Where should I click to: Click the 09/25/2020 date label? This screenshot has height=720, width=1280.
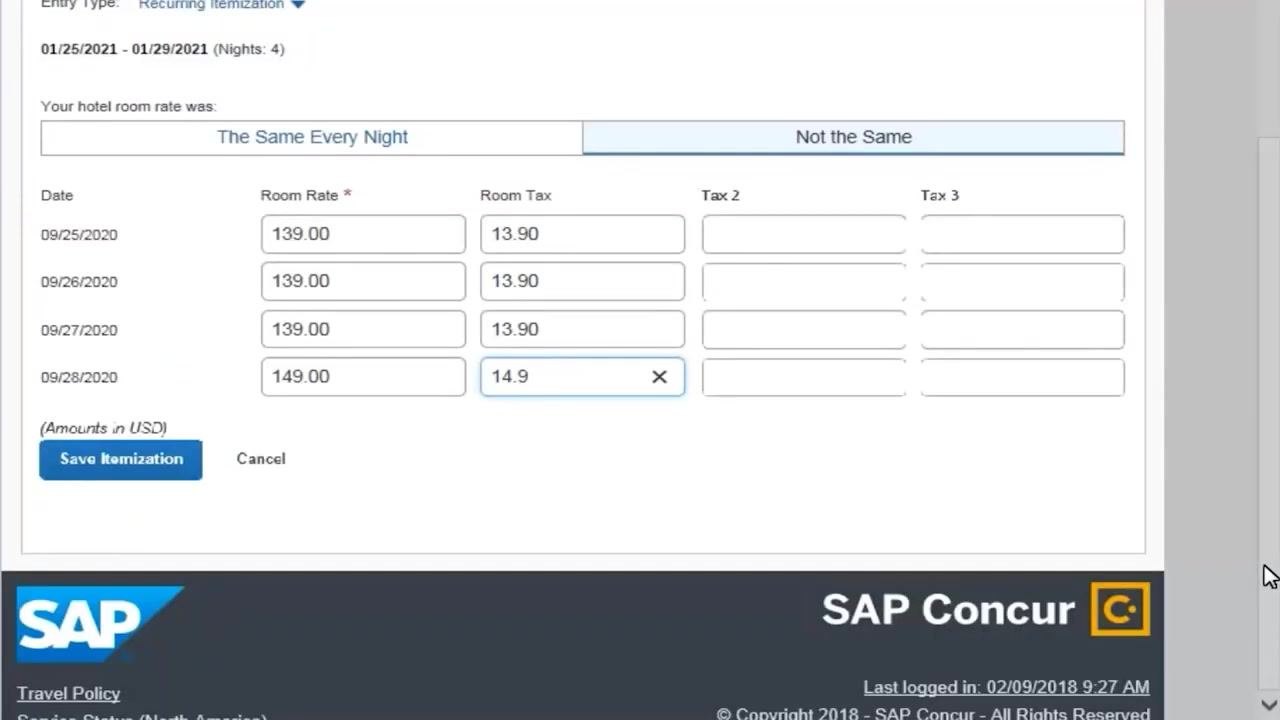click(x=79, y=235)
